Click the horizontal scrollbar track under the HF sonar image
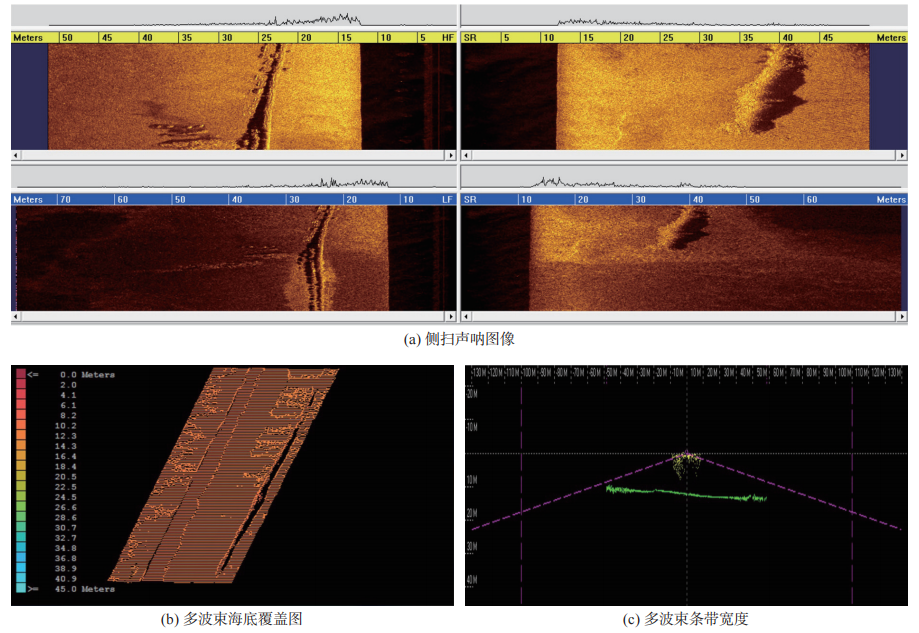 (x=233, y=155)
